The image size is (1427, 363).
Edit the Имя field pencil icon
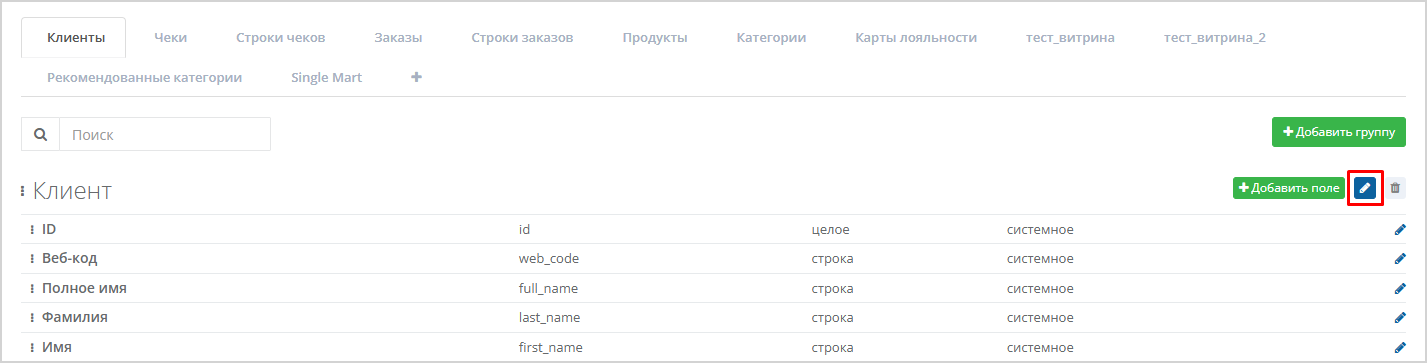[x=1400, y=347]
